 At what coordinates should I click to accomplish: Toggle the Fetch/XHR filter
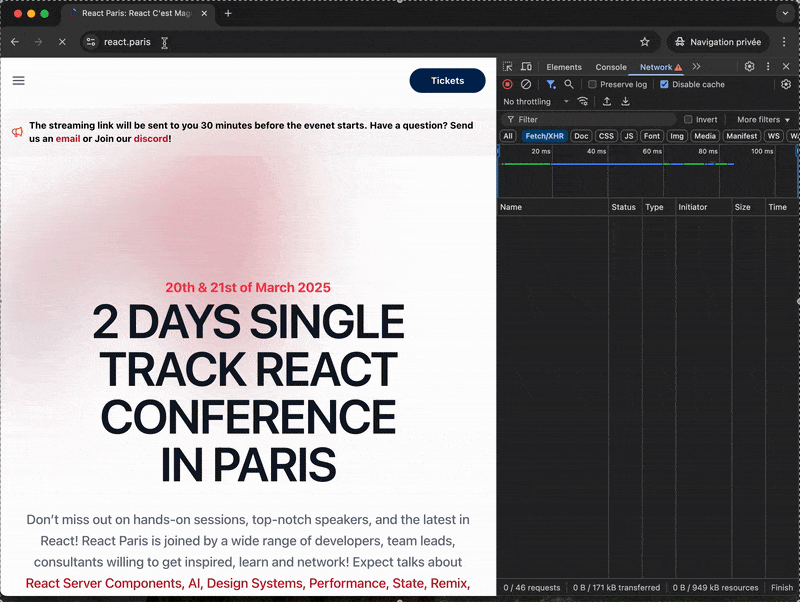(544, 136)
